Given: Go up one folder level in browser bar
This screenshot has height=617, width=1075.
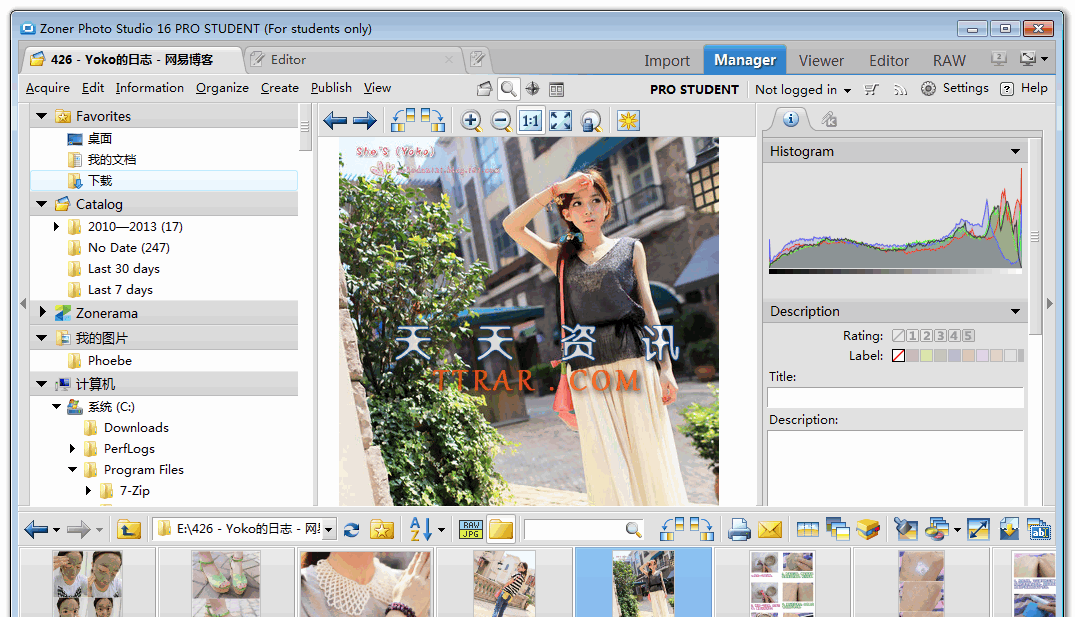Looking at the screenshot, I should pyautogui.click(x=129, y=529).
